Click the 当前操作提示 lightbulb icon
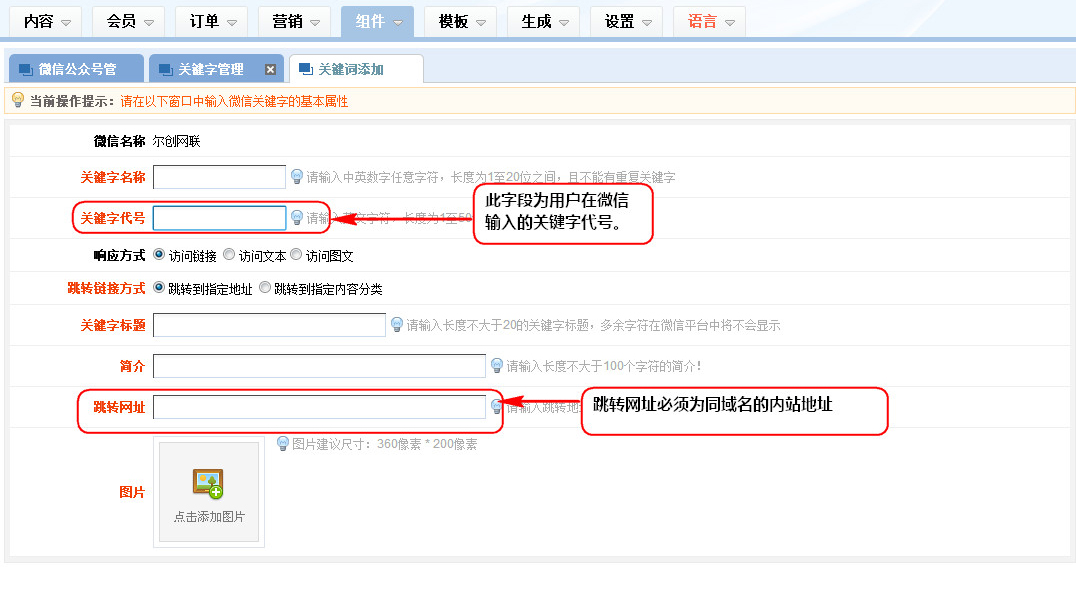This screenshot has width=1076, height=604. [18, 101]
